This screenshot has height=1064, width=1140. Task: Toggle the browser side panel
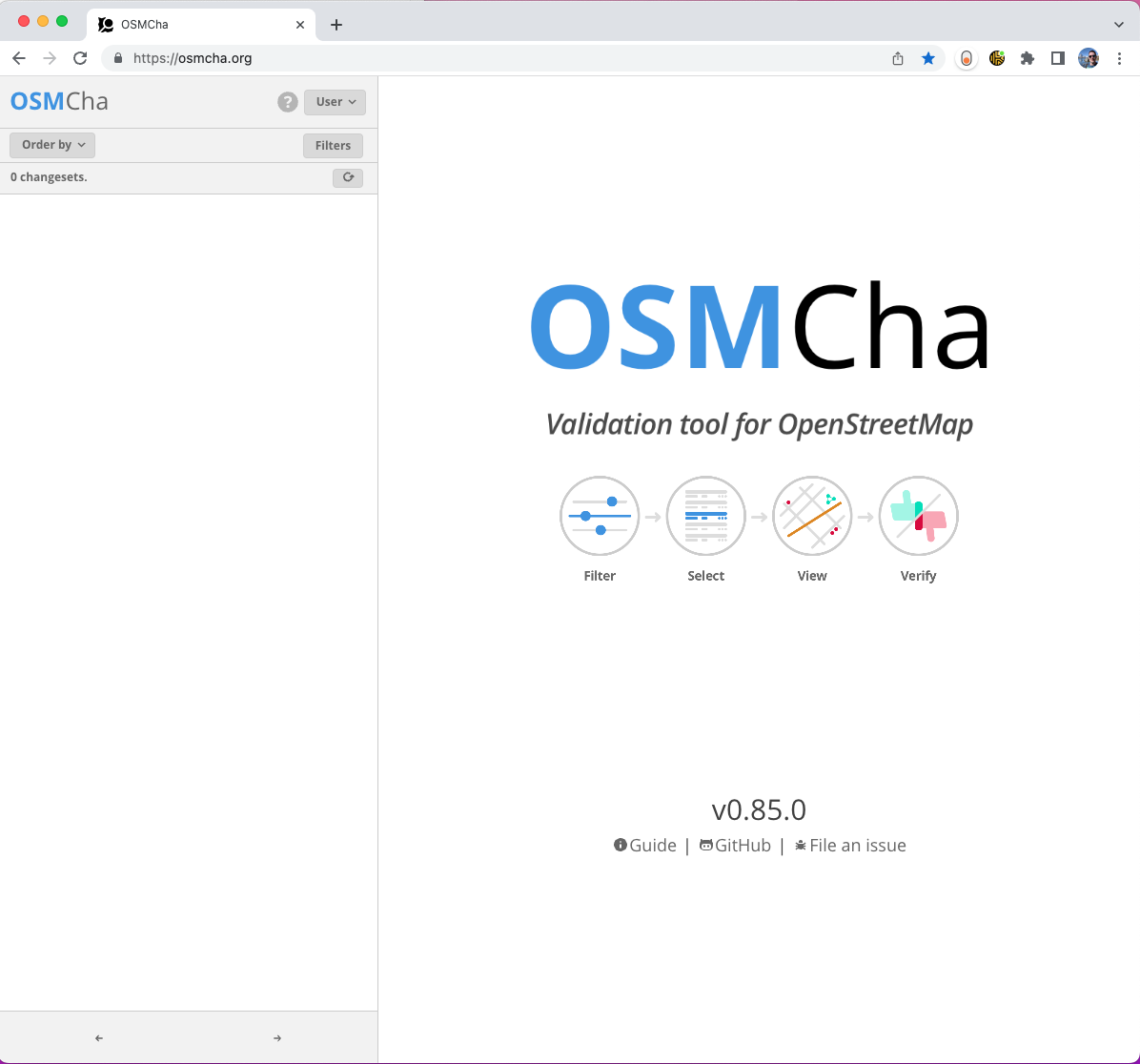[x=1058, y=58]
